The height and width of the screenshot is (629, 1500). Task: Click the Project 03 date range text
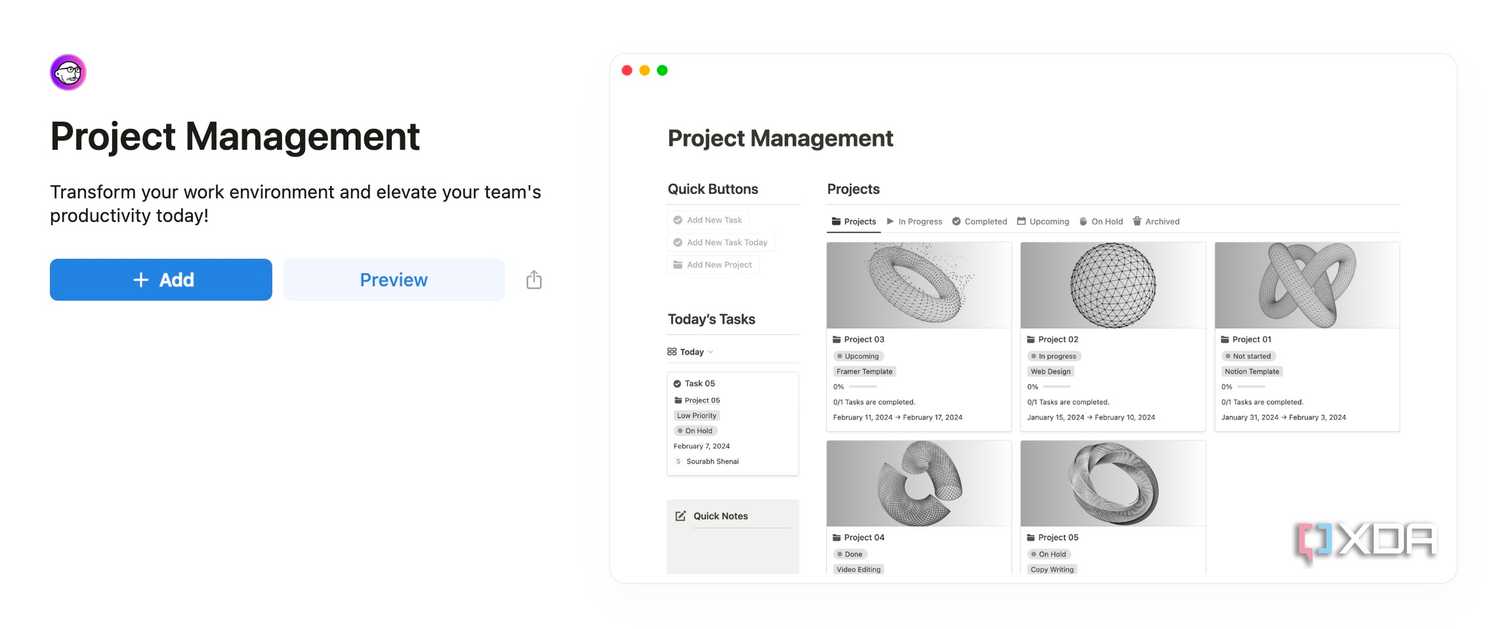[898, 418]
